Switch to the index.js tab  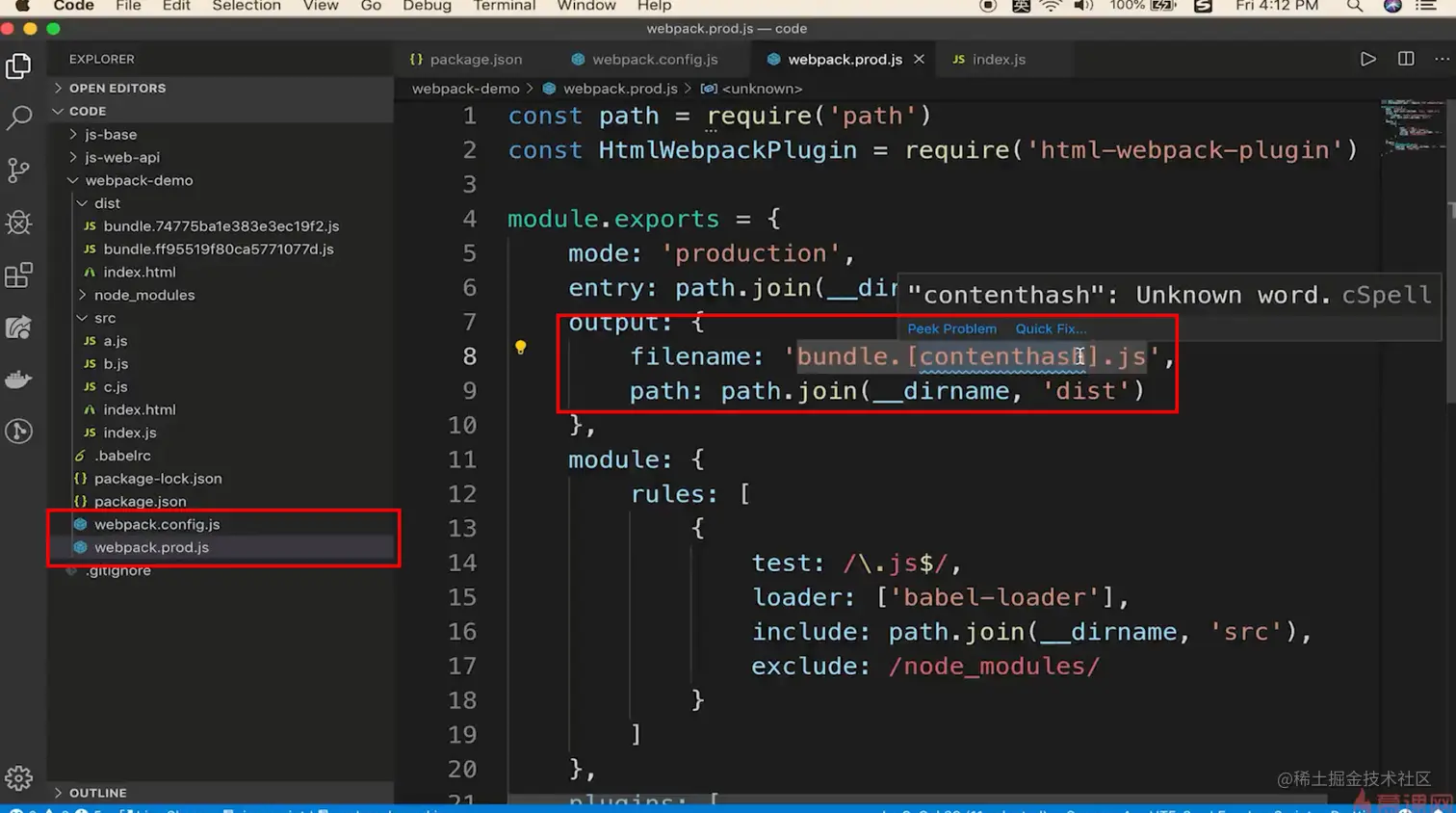[989, 59]
